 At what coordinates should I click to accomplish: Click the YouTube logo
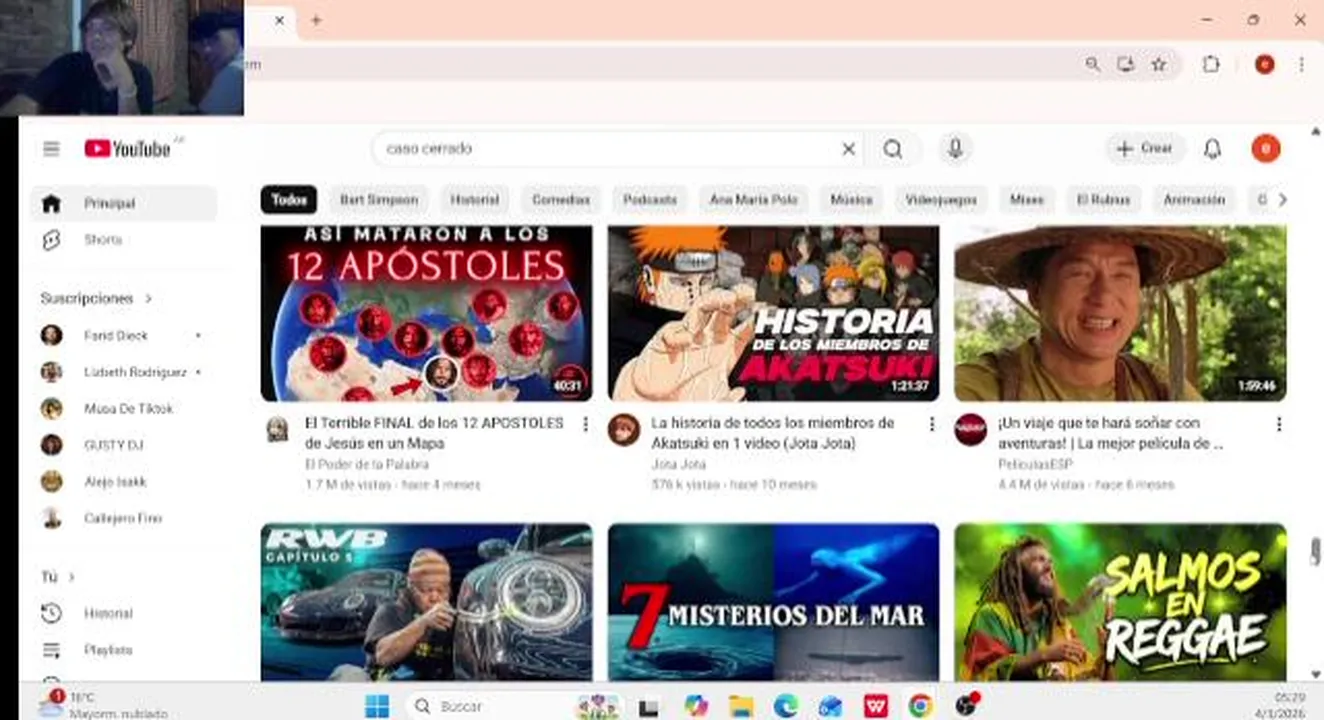point(128,149)
